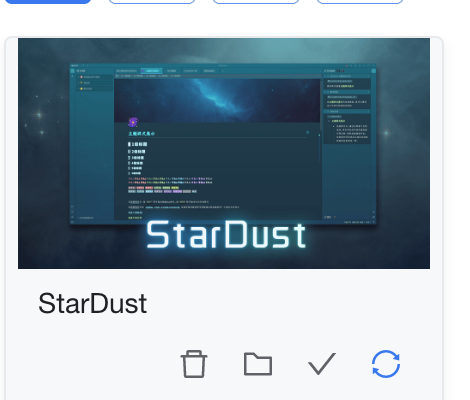
Task: Open the StarDust theme preview image
Action: coord(224,153)
